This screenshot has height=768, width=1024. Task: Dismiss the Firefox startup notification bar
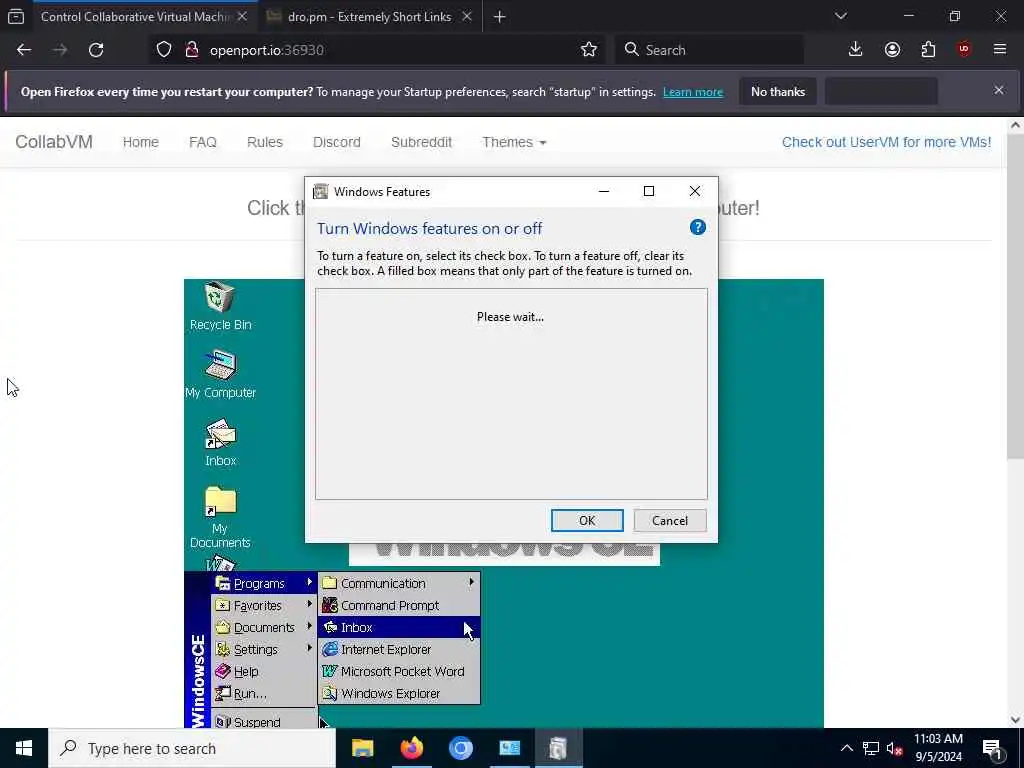coord(999,90)
